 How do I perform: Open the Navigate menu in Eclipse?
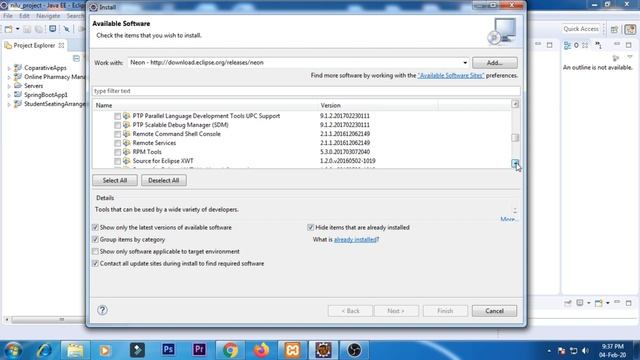pos(48,16)
